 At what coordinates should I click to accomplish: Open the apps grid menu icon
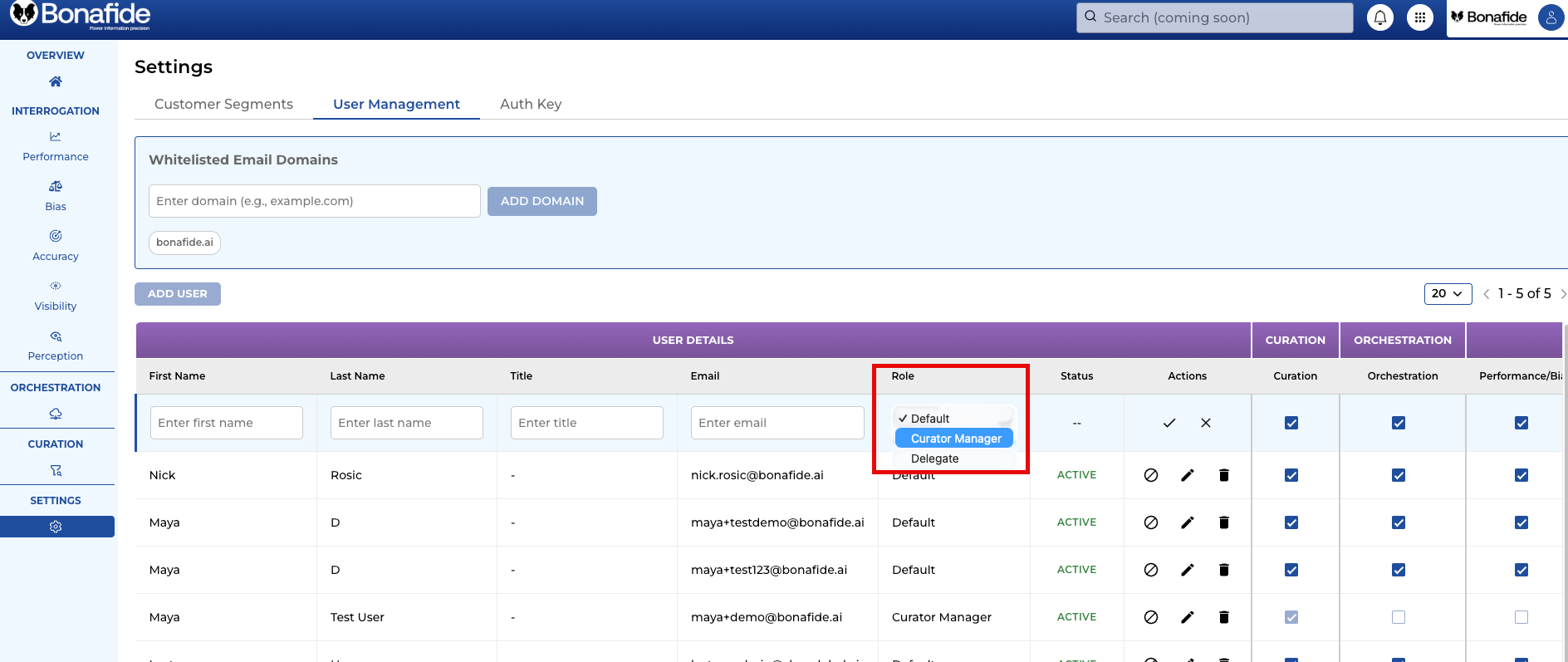pyautogui.click(x=1419, y=17)
